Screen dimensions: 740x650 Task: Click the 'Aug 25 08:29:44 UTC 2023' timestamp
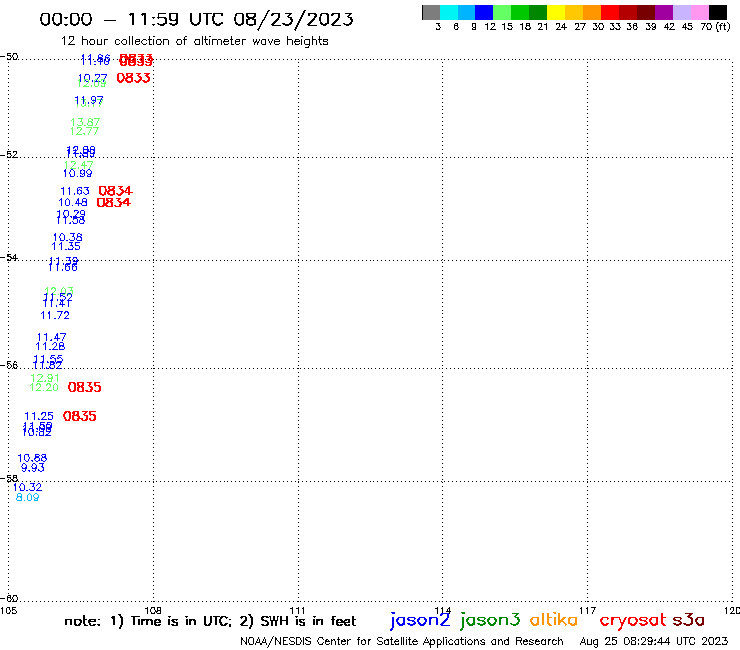pos(654,641)
